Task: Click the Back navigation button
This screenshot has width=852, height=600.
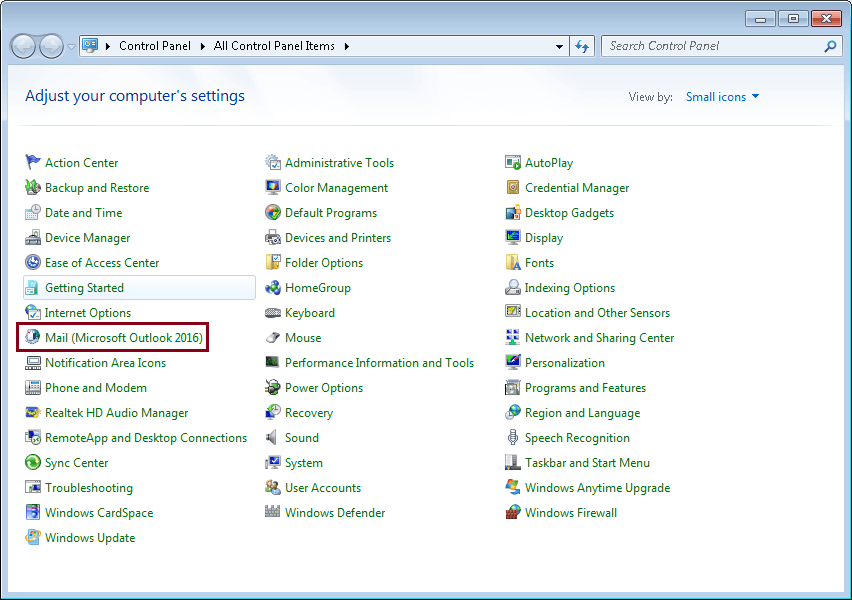Action: 23,47
